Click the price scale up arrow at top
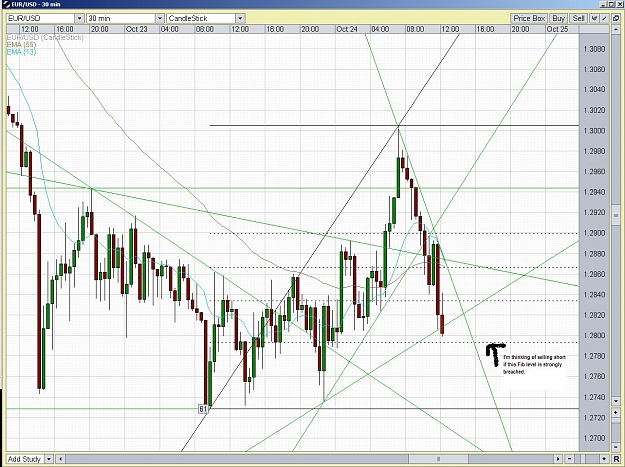This screenshot has height=467, width=625. click(x=616, y=29)
